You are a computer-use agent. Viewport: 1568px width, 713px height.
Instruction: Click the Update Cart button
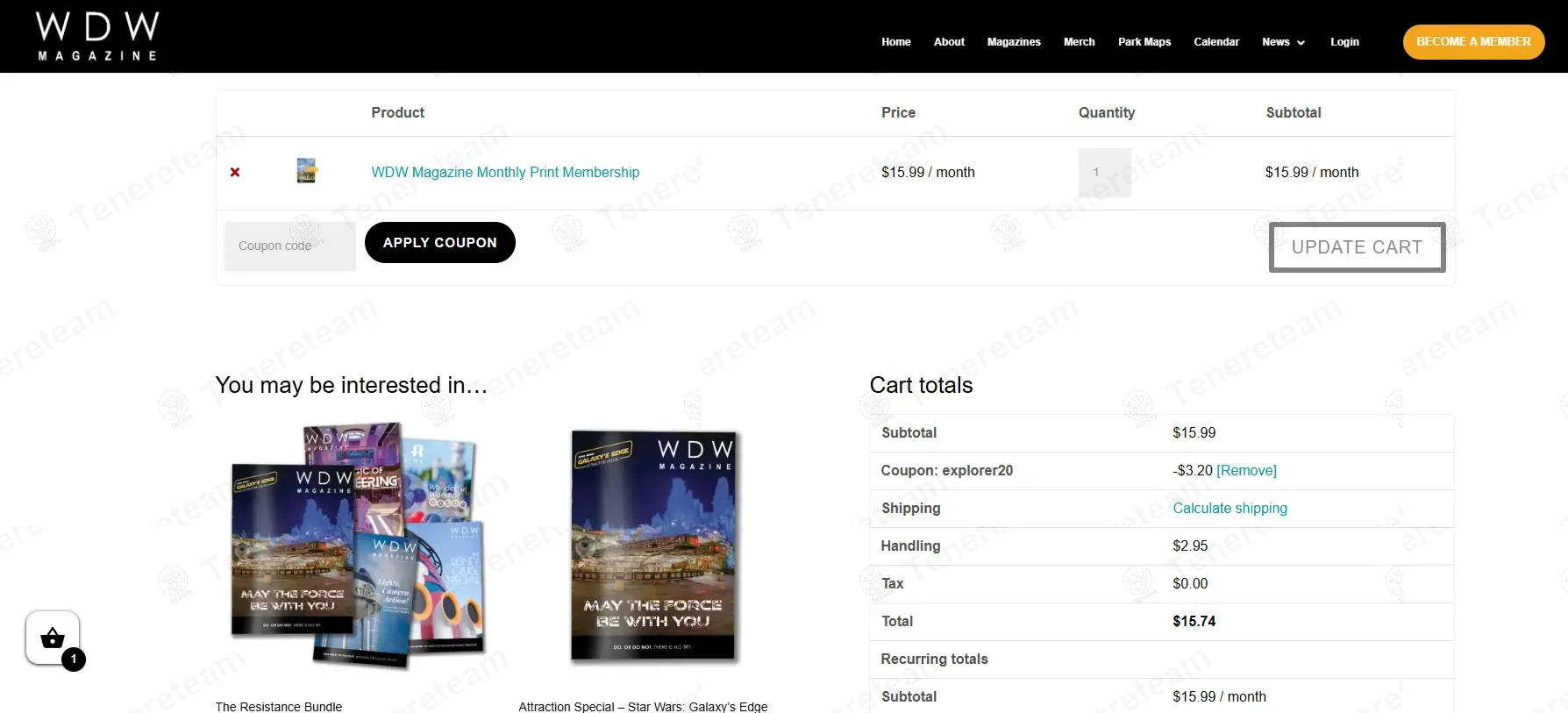tap(1357, 247)
